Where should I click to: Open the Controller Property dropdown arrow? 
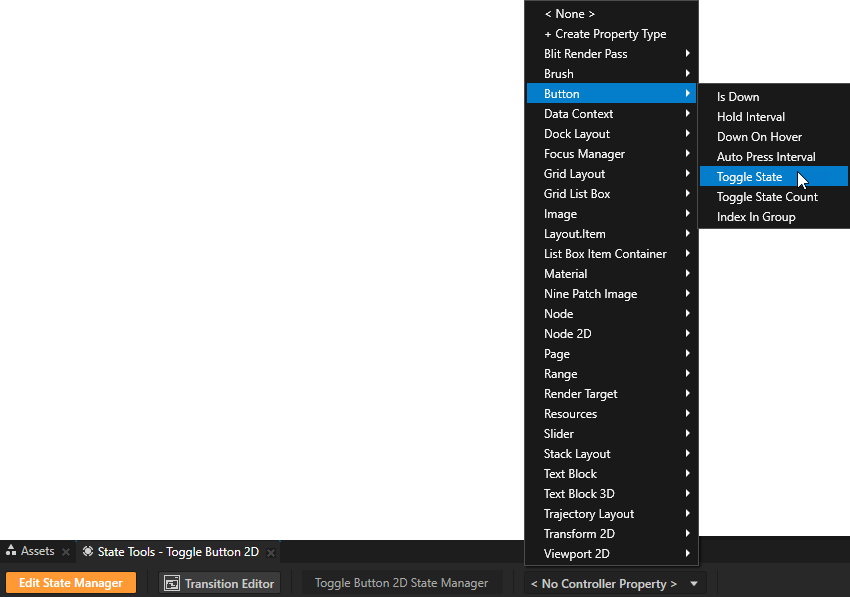click(x=694, y=583)
